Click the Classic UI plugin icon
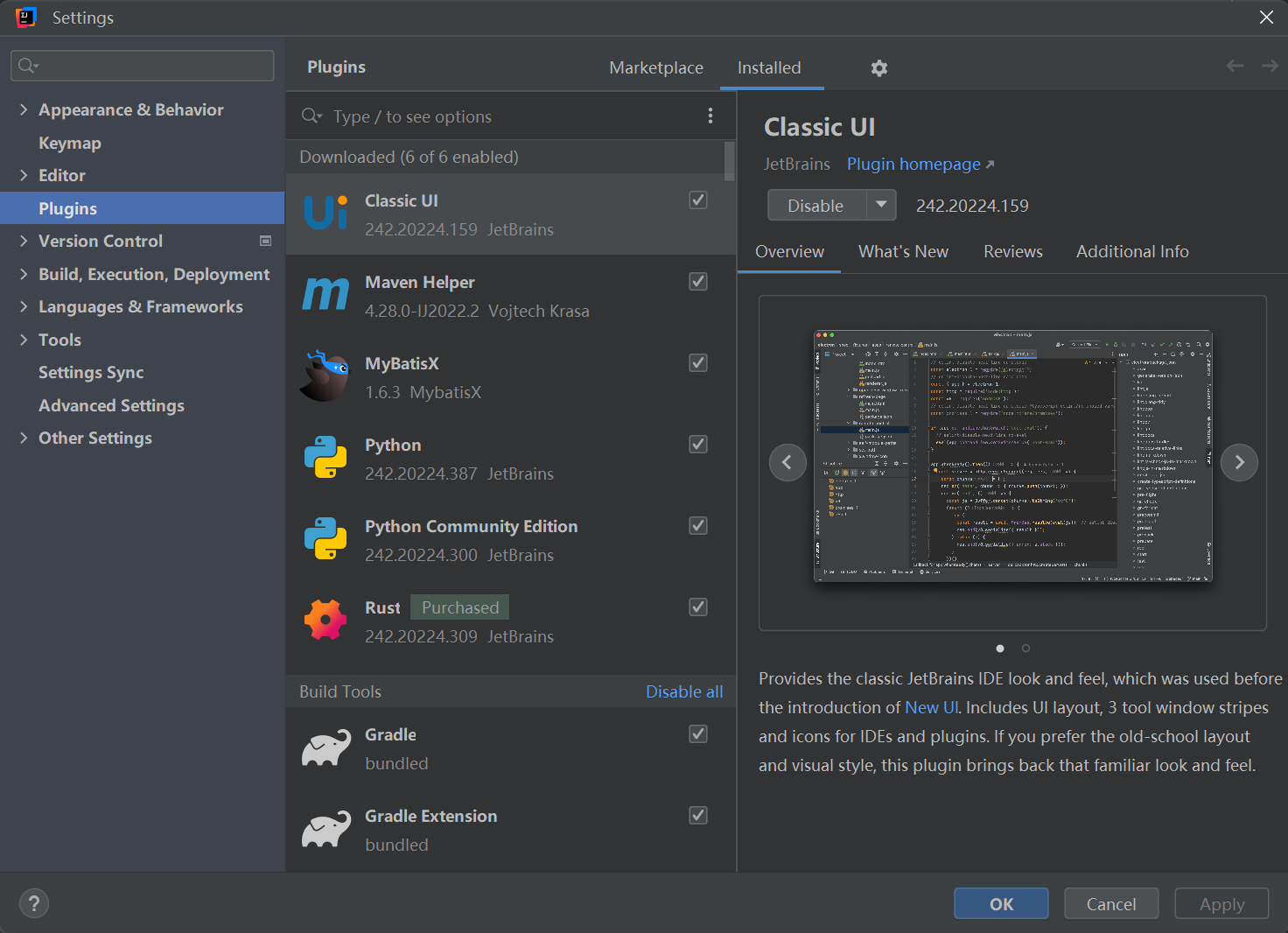Viewport: 1288px width, 933px height. [x=325, y=213]
